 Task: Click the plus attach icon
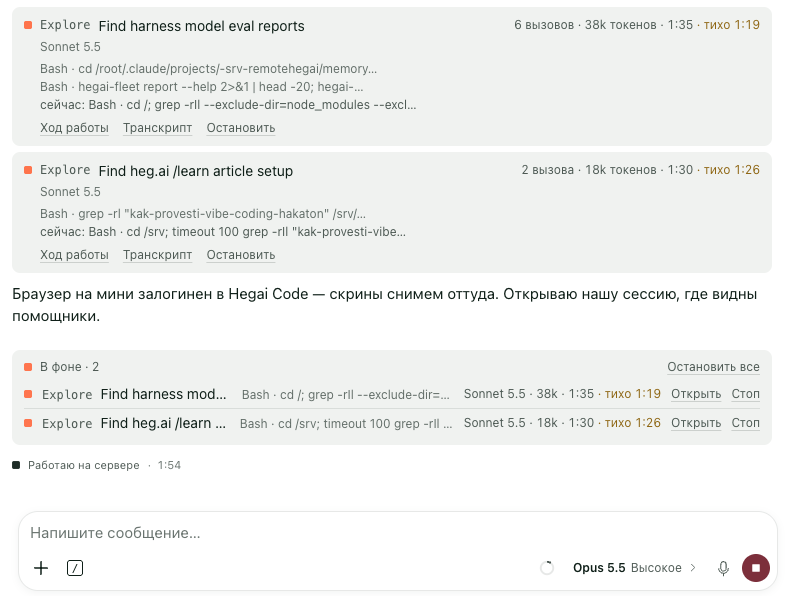click(41, 568)
